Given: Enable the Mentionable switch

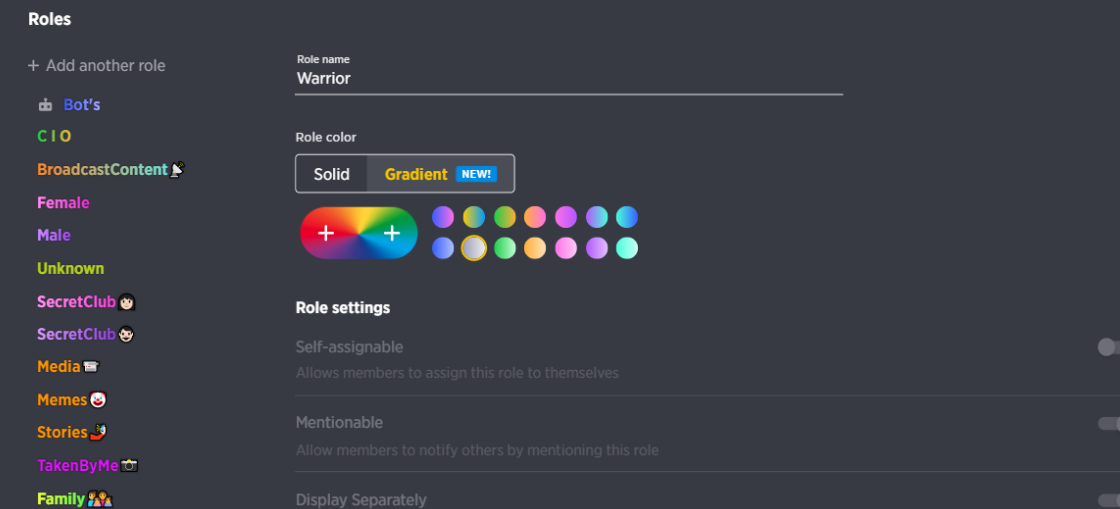Looking at the screenshot, I should click(1108, 423).
